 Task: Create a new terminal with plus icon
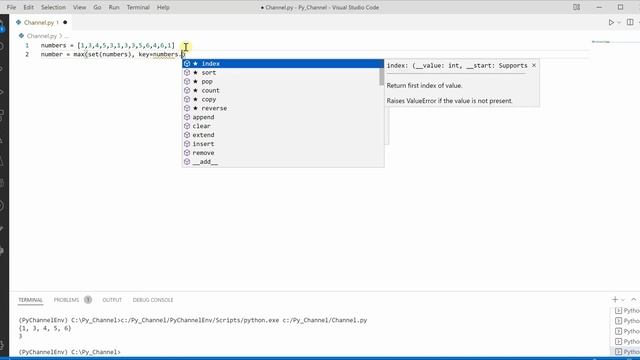coord(615,300)
